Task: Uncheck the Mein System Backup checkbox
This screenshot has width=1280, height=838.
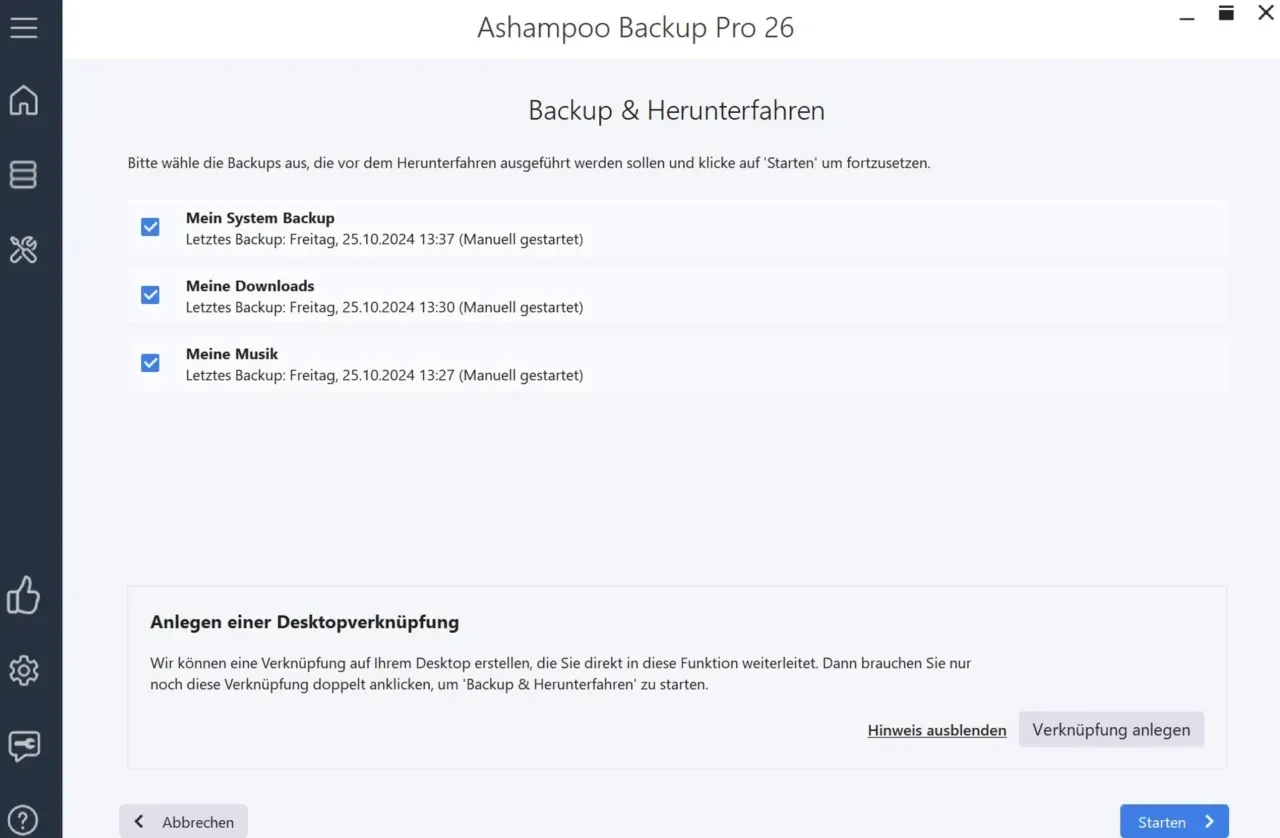Action: (x=150, y=227)
